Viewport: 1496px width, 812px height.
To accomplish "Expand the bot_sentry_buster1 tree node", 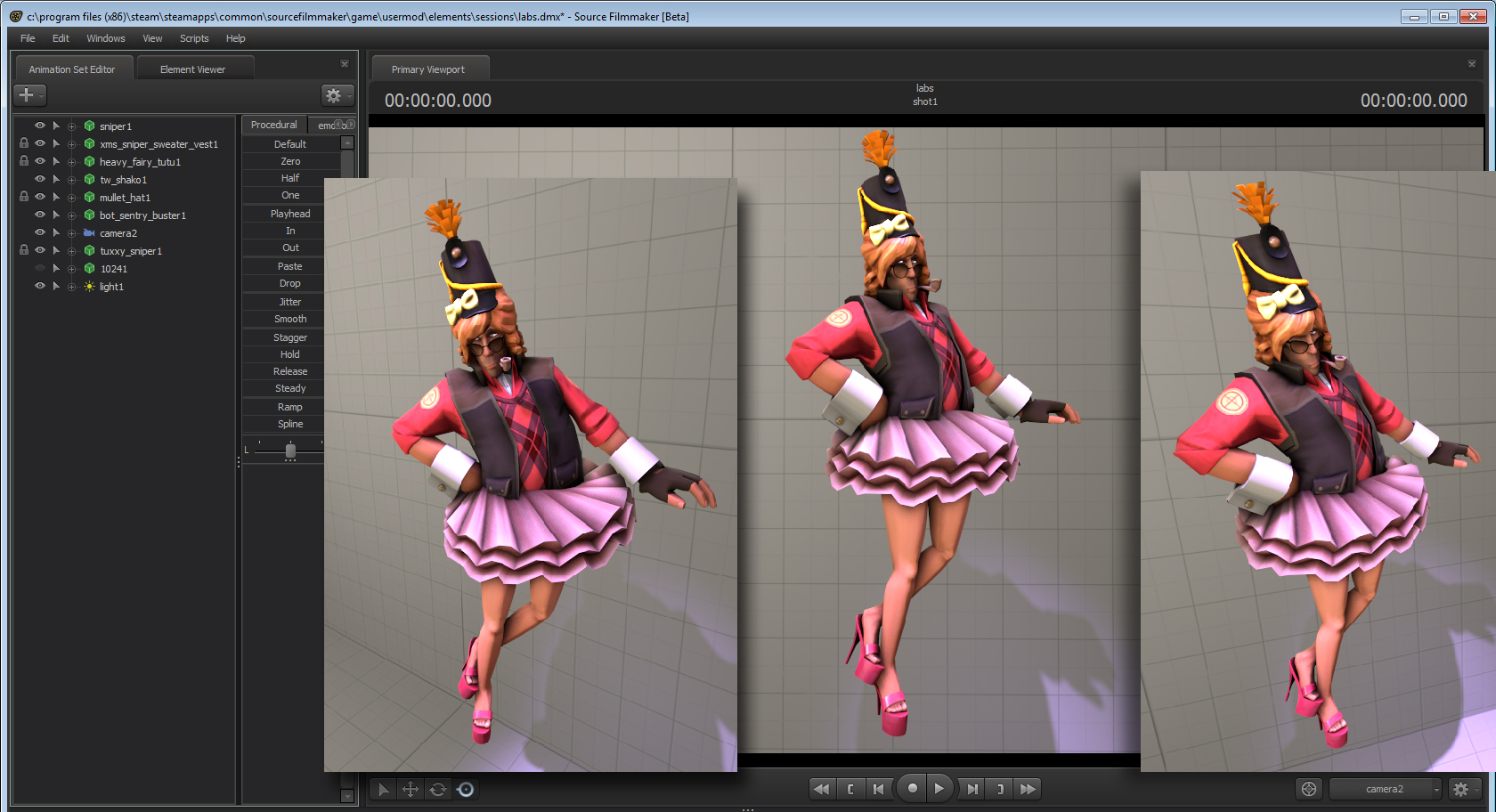I will tap(72, 215).
